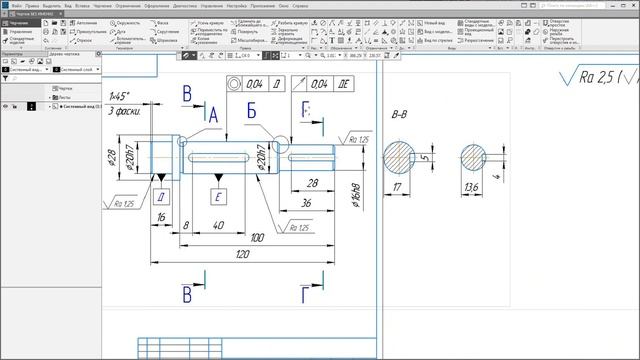Click the tree panel settings gear

(98, 54)
